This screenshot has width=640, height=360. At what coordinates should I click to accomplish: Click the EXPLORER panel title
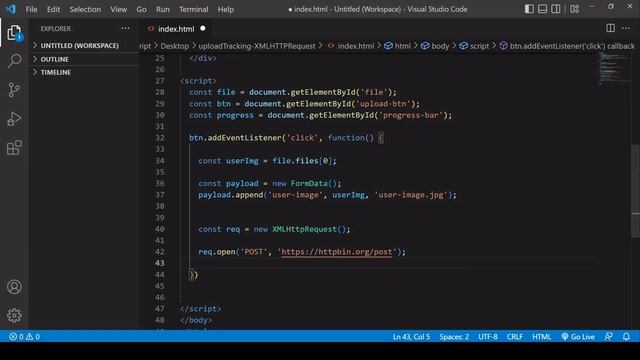56,29
